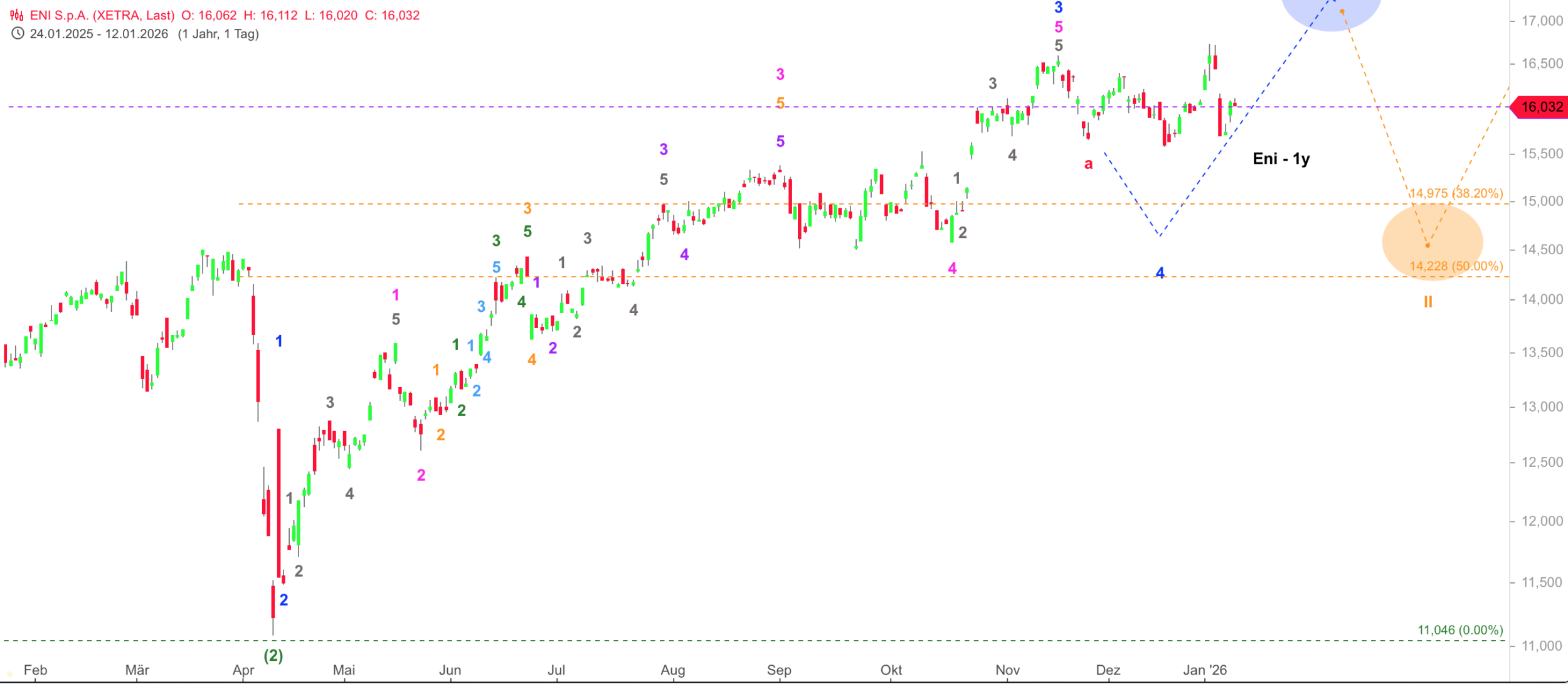Click the red 16,032 current price tag
Screen dimensions: 1568x684
tap(1541, 107)
